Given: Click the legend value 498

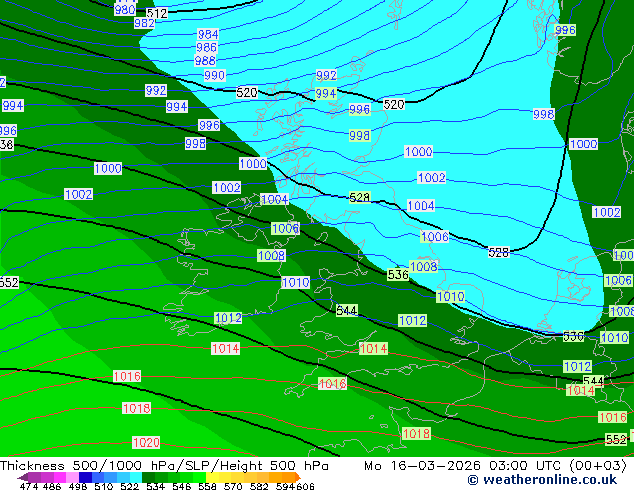Looking at the screenshot, I should 78,486.
